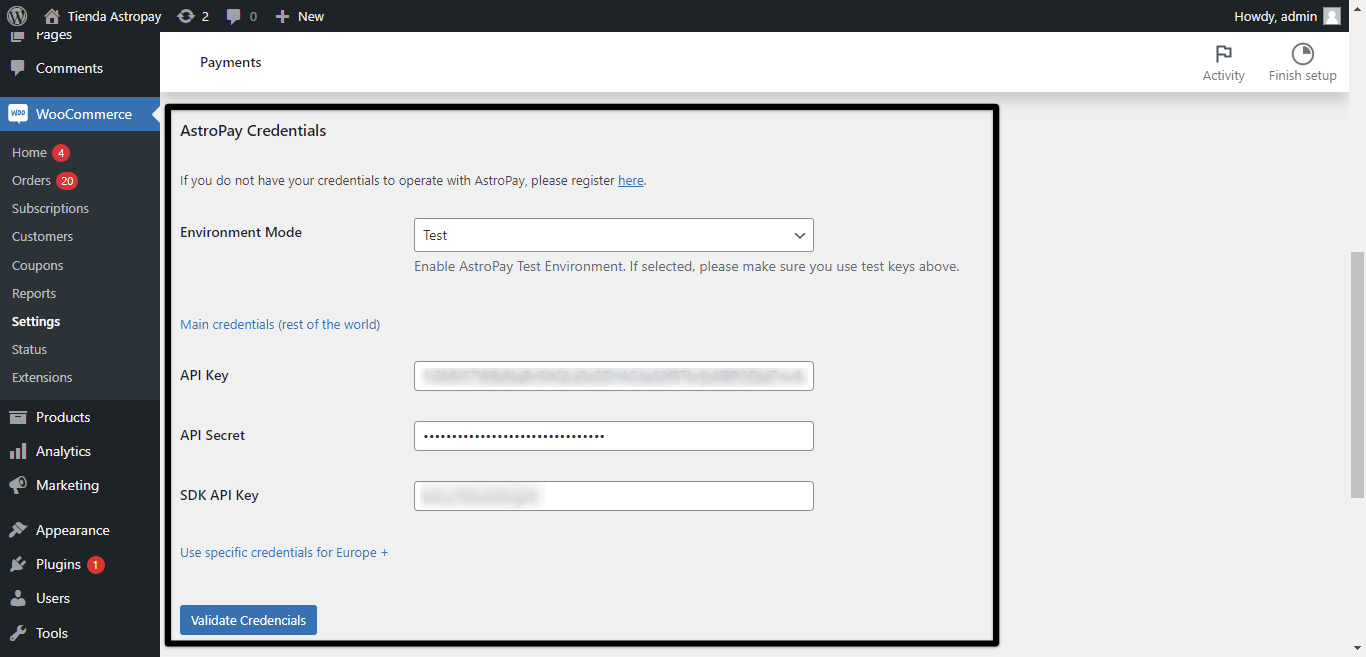Open the Customers submenu item

click(42, 236)
